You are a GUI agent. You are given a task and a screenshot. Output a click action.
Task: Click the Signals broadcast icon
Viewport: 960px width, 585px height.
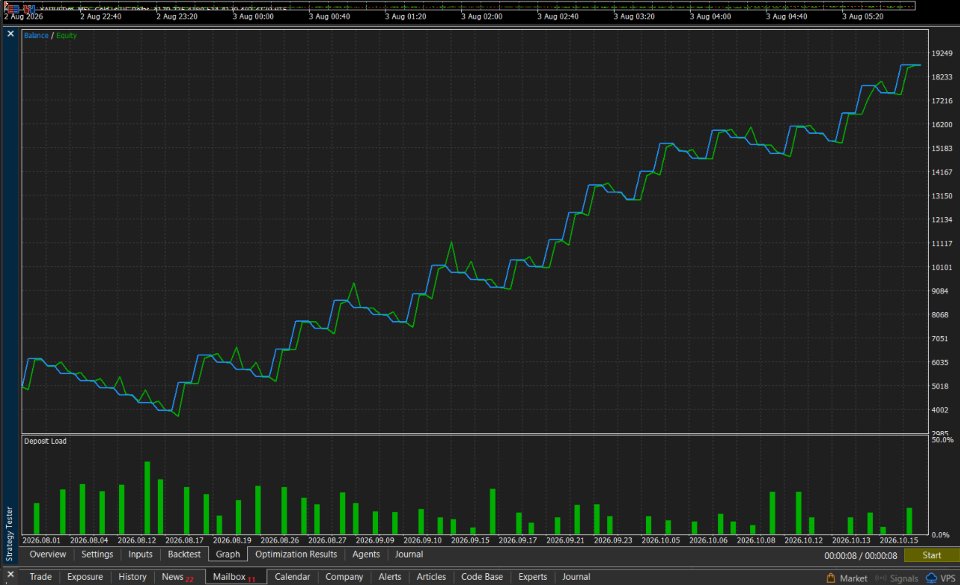[881, 578]
